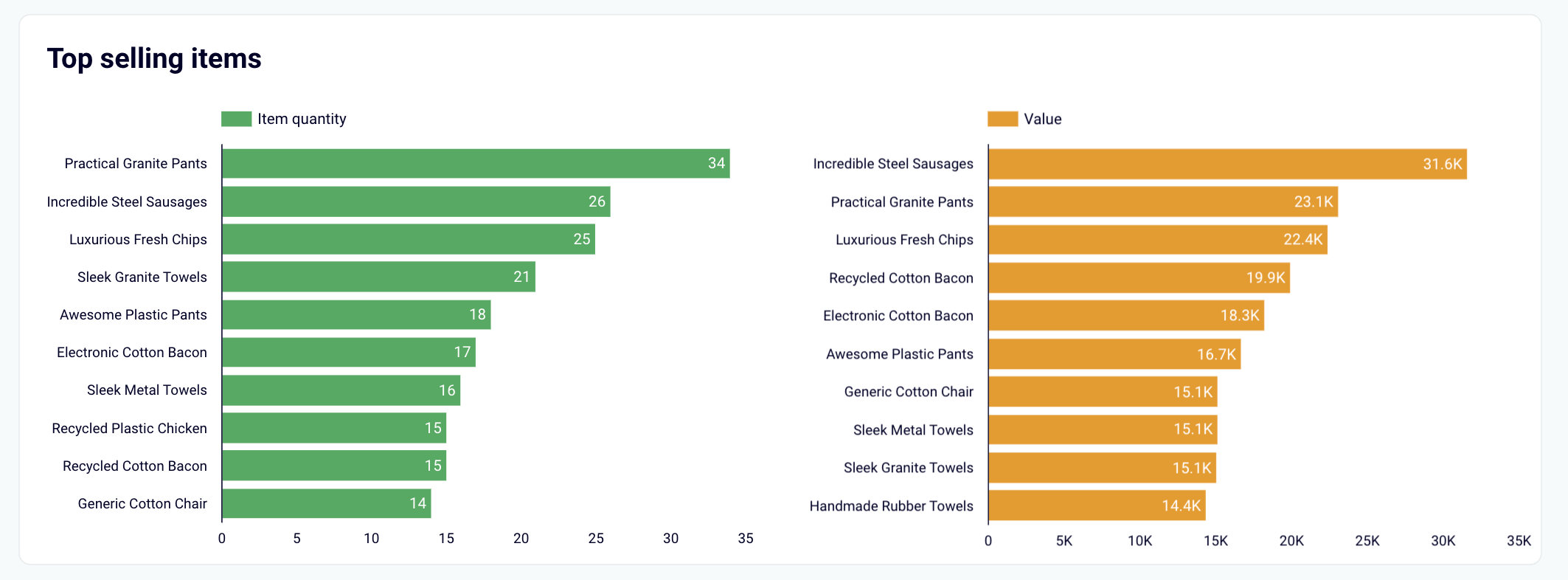This screenshot has height=580, width=1568.
Task: Click the Electronic Cotton Bacon bar showing 17
Action: click(x=349, y=352)
